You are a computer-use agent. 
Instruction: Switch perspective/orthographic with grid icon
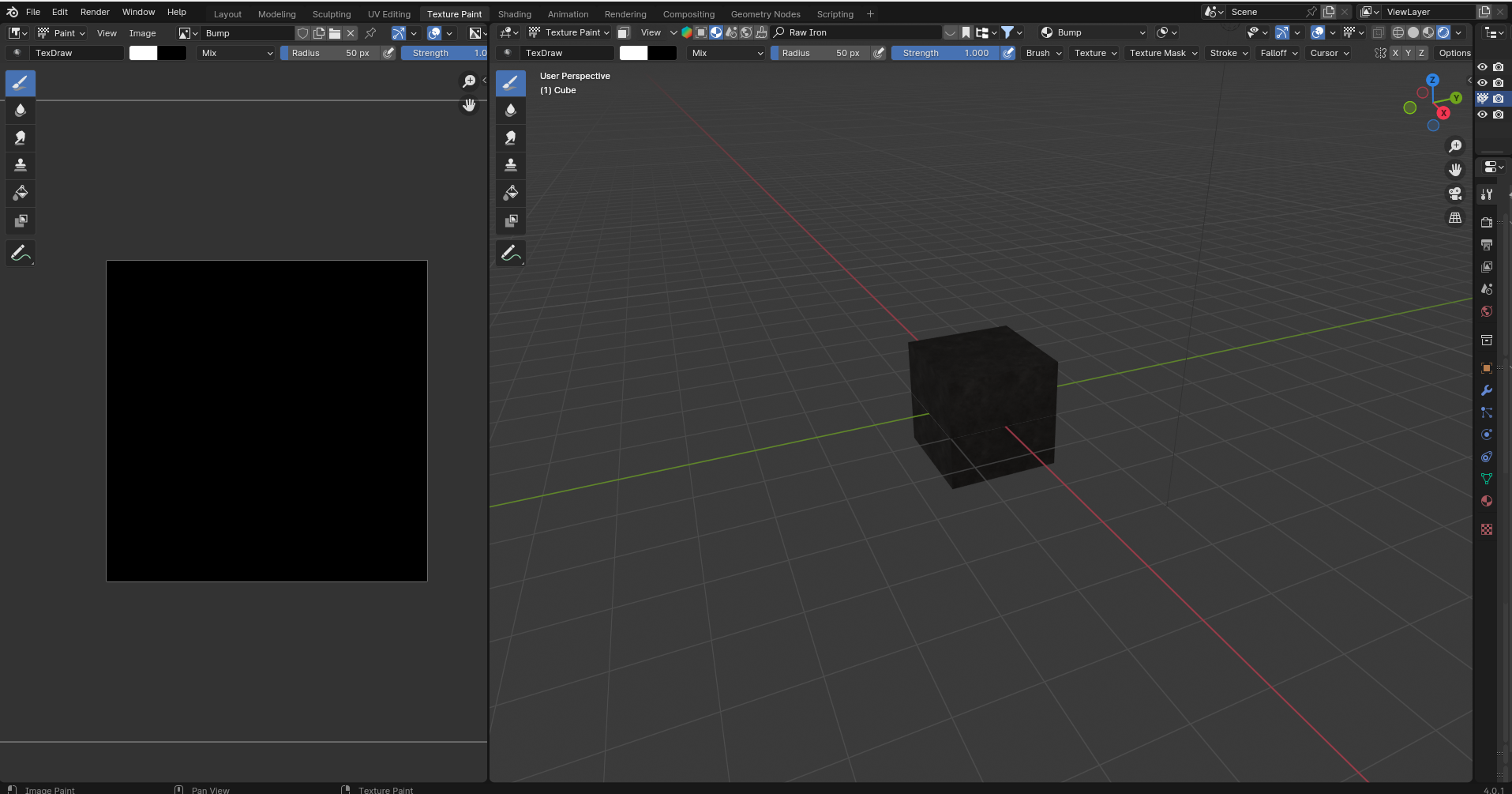coord(1455,217)
